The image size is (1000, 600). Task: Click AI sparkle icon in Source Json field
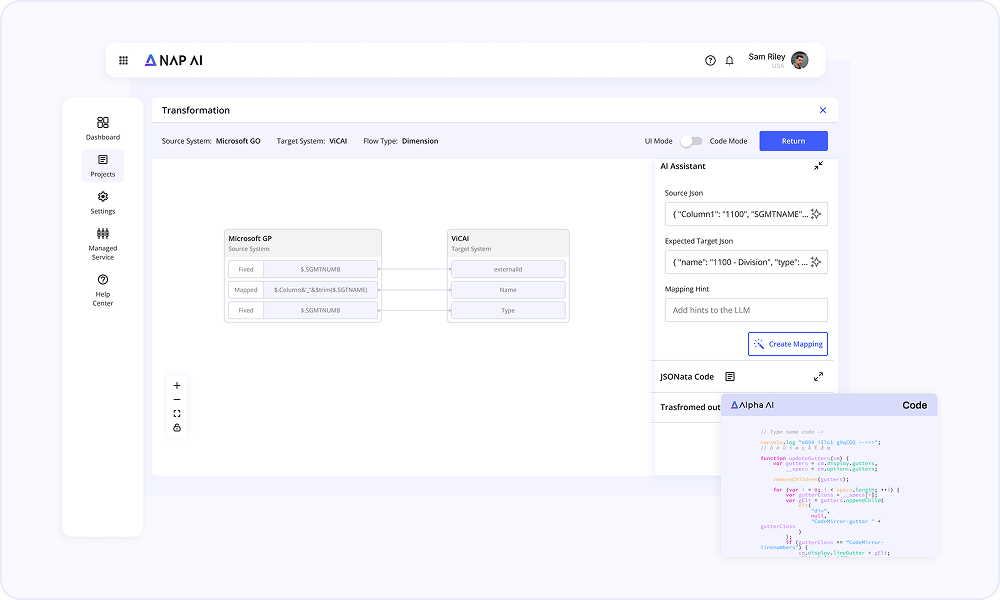click(x=816, y=214)
